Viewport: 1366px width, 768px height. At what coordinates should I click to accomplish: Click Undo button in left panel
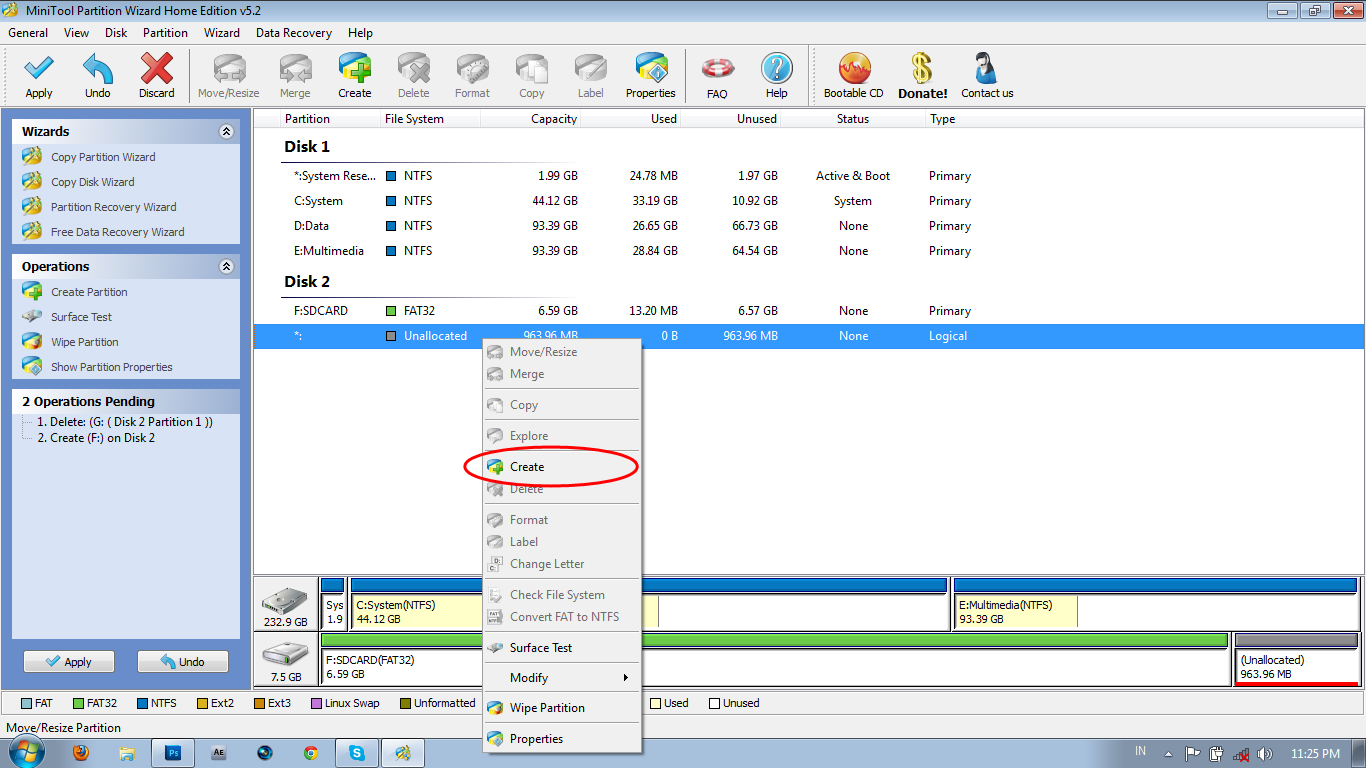[x=183, y=662]
